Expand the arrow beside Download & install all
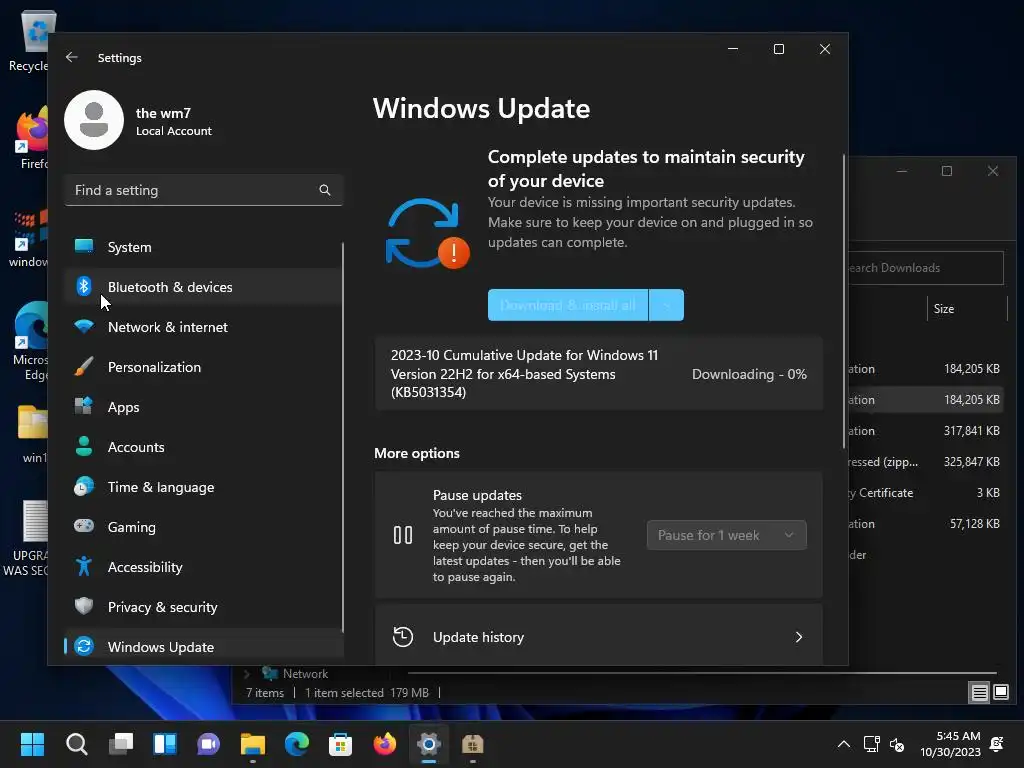 click(667, 305)
